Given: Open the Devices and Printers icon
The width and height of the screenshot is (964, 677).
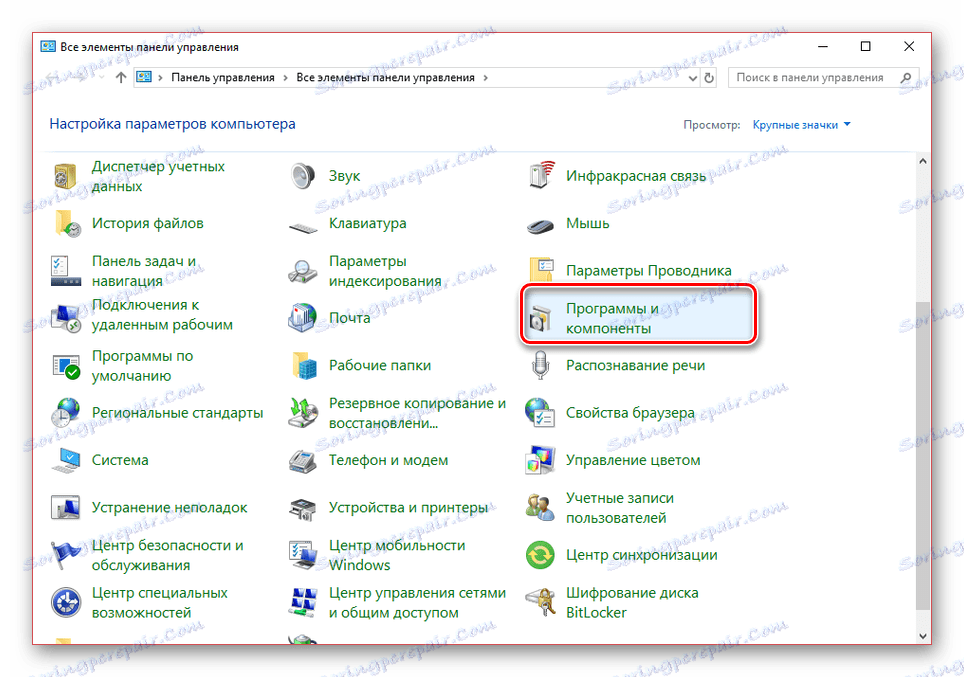Looking at the screenshot, I should 303,509.
